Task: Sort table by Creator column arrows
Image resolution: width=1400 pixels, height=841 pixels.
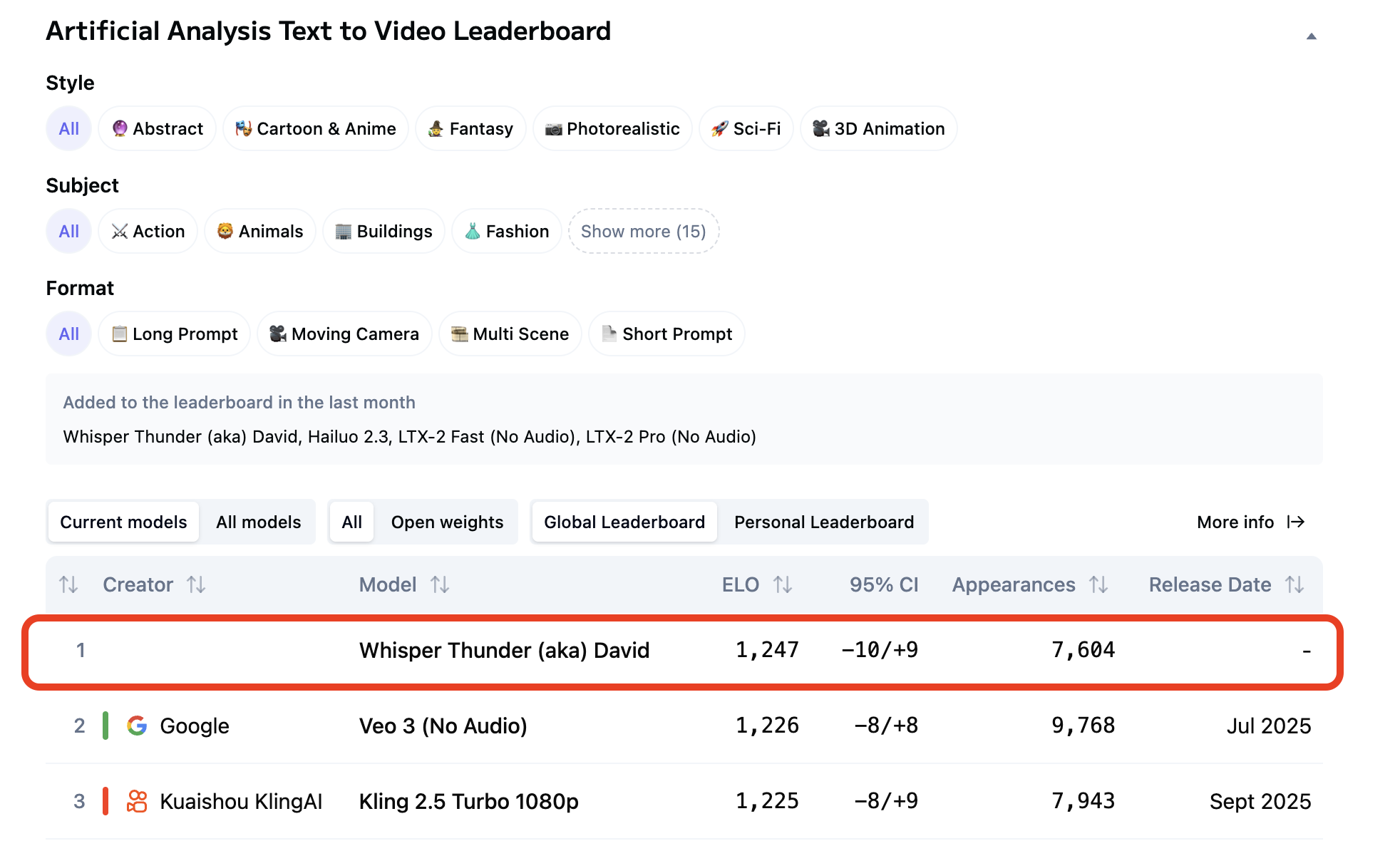Action: click(x=196, y=585)
